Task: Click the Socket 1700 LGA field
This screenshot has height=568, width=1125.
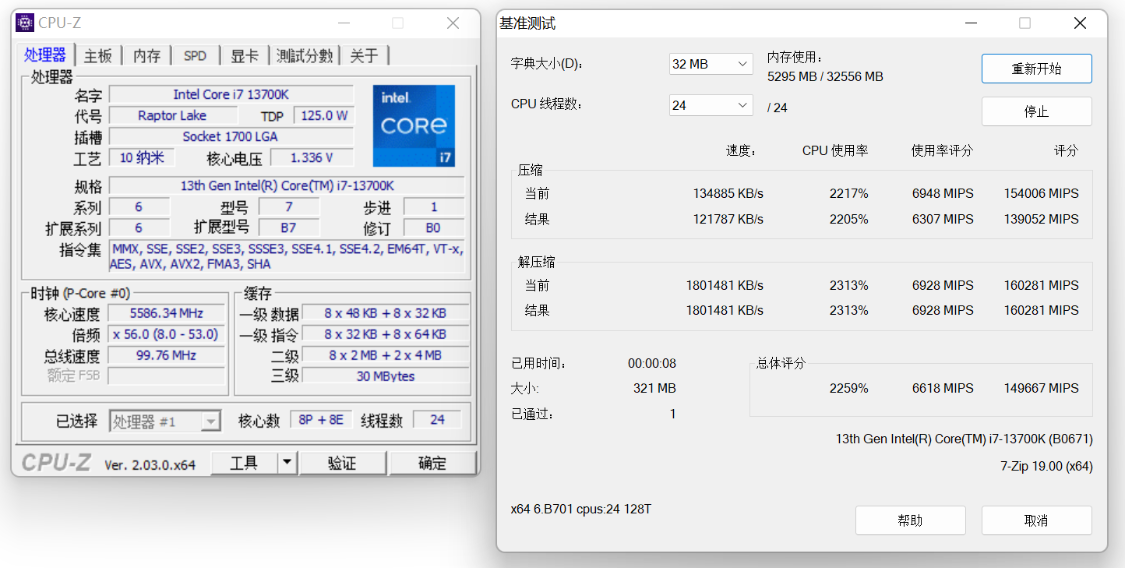Action: coord(231,136)
